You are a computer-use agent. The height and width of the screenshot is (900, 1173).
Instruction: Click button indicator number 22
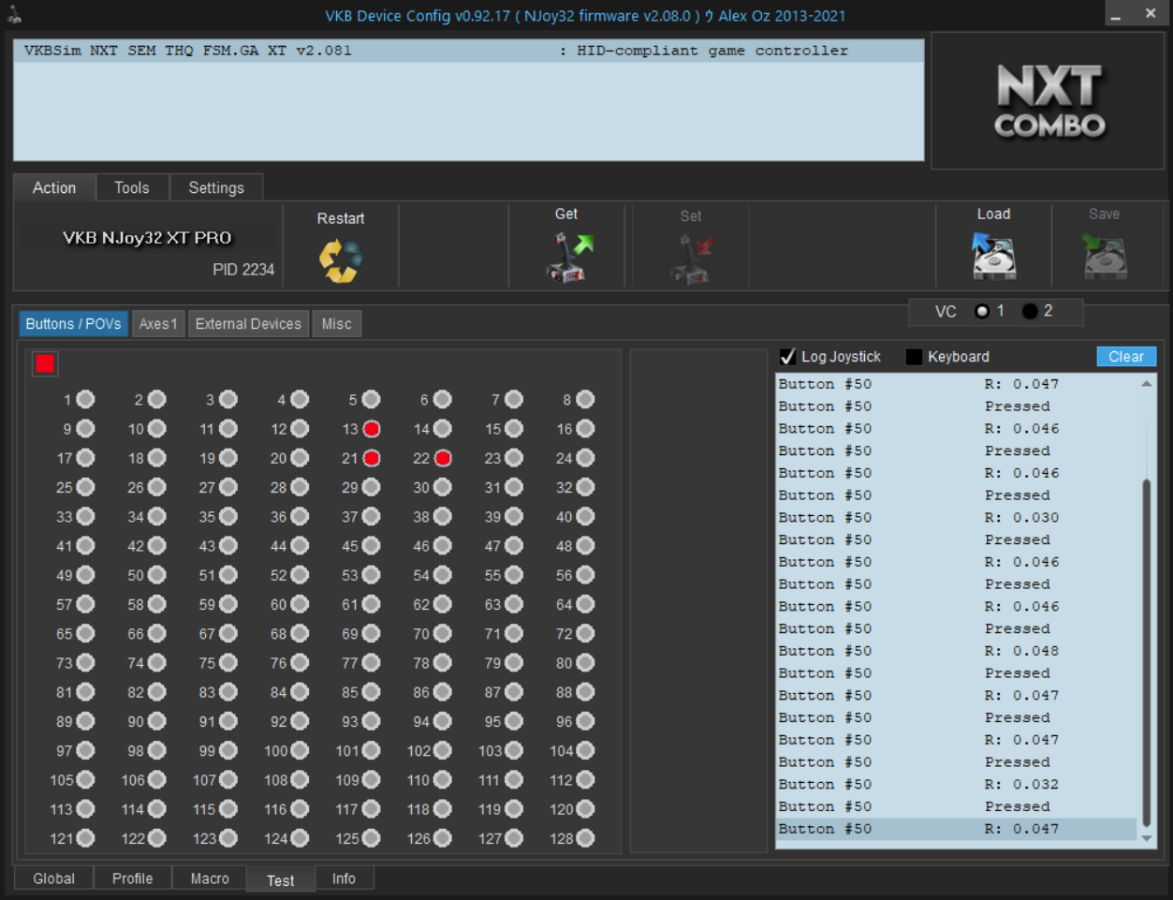click(443, 459)
